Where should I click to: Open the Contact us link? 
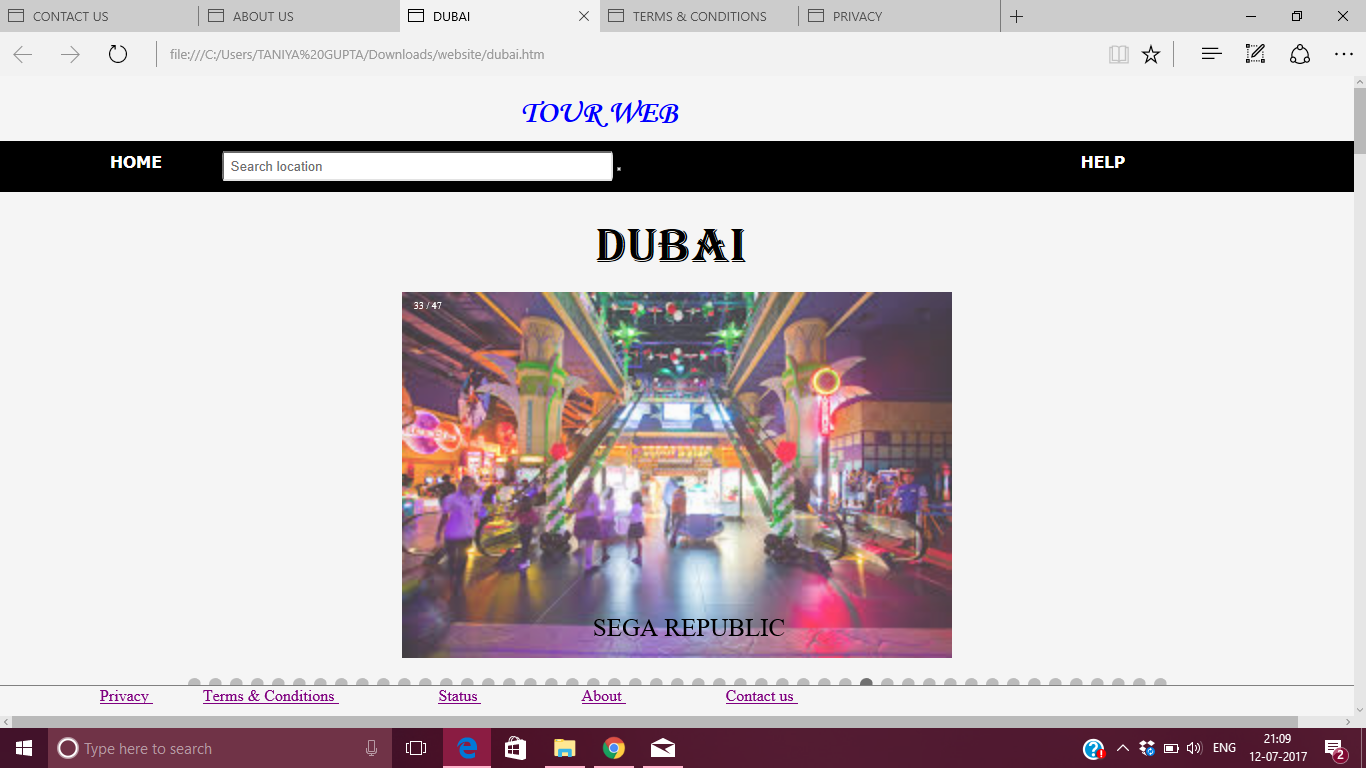pos(760,695)
